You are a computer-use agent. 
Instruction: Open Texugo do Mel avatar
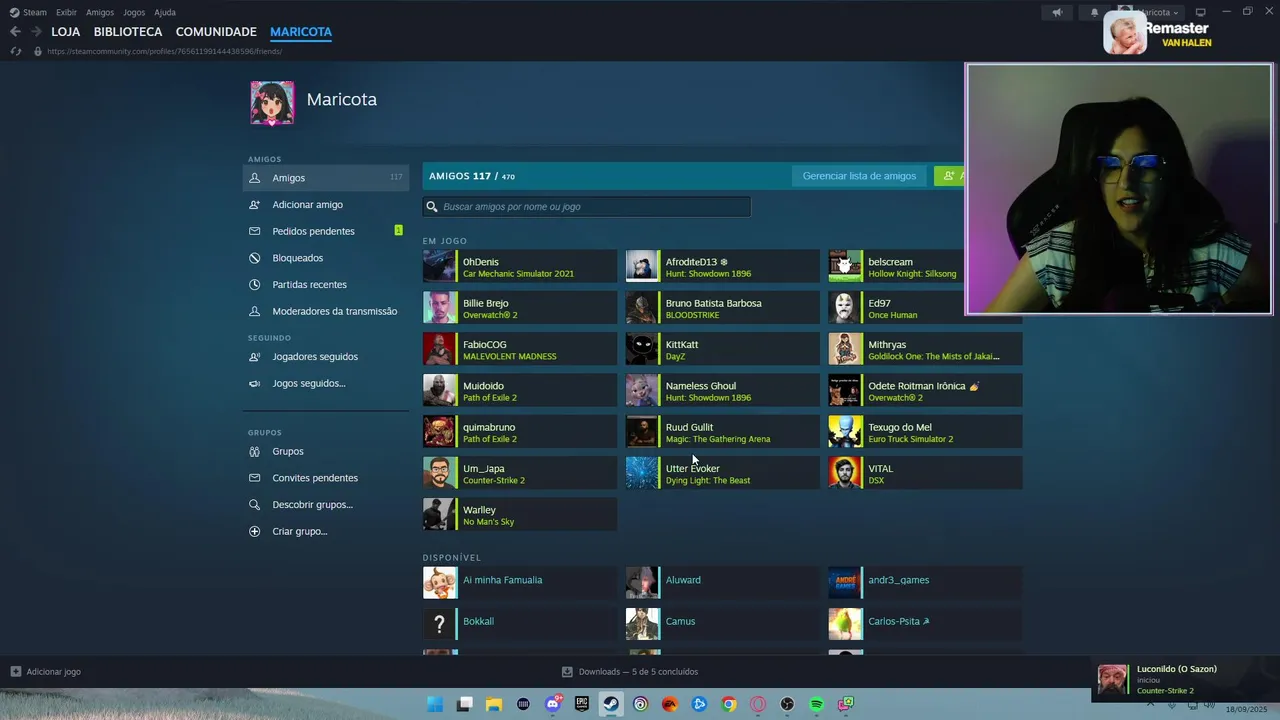845,432
